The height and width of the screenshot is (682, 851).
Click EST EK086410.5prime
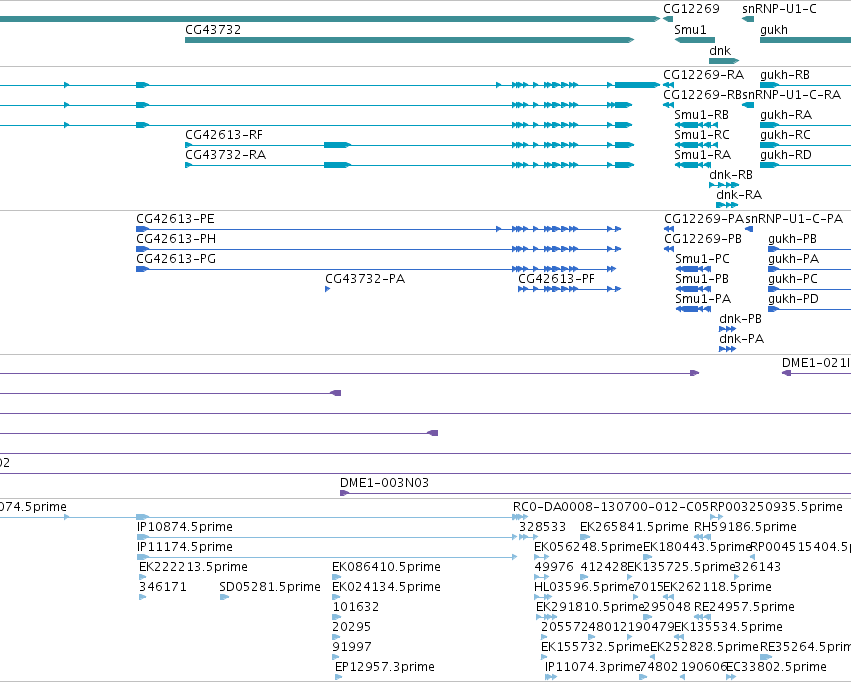(x=386, y=568)
